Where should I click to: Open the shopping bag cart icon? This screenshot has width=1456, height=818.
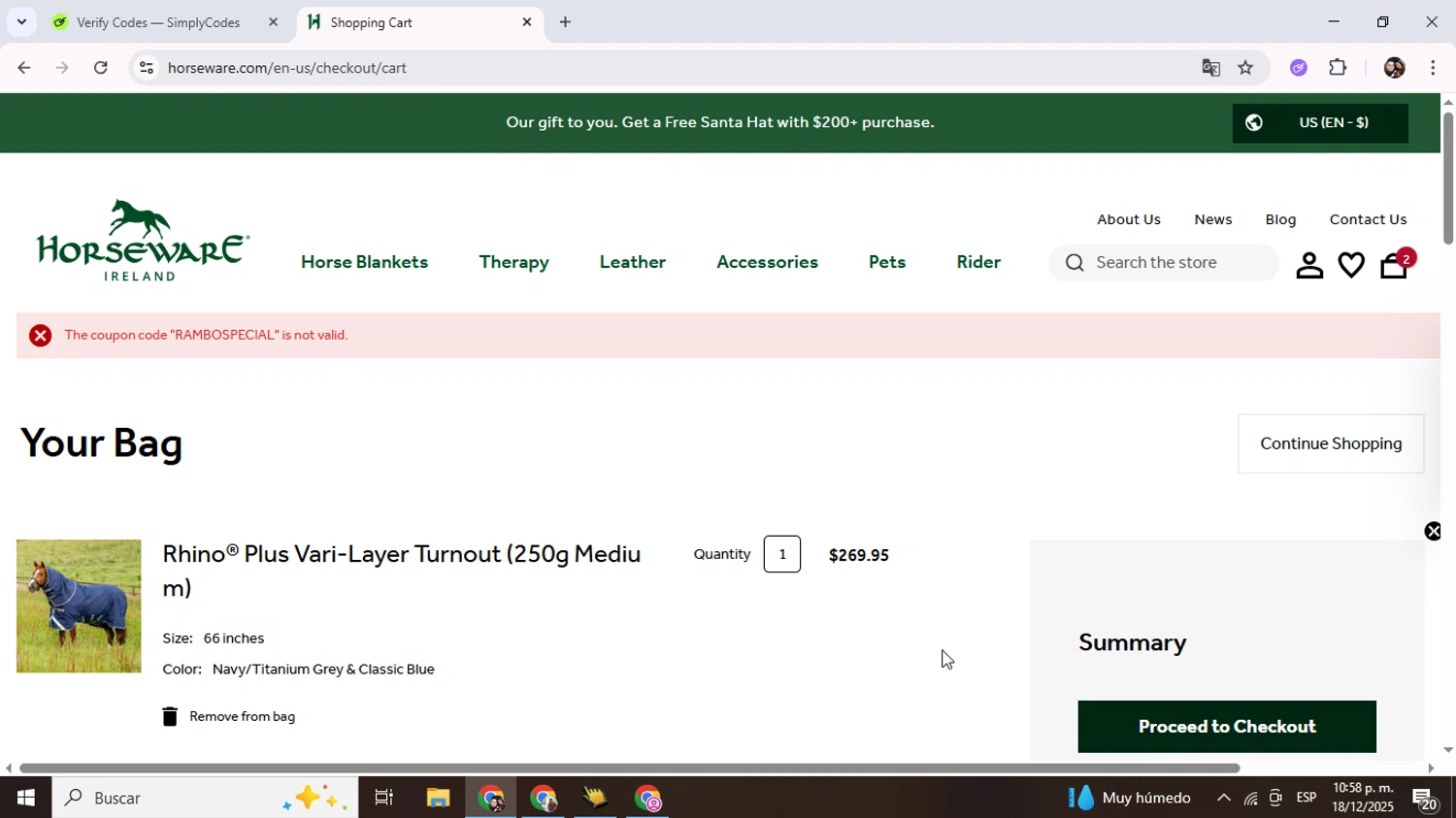[x=1394, y=264]
